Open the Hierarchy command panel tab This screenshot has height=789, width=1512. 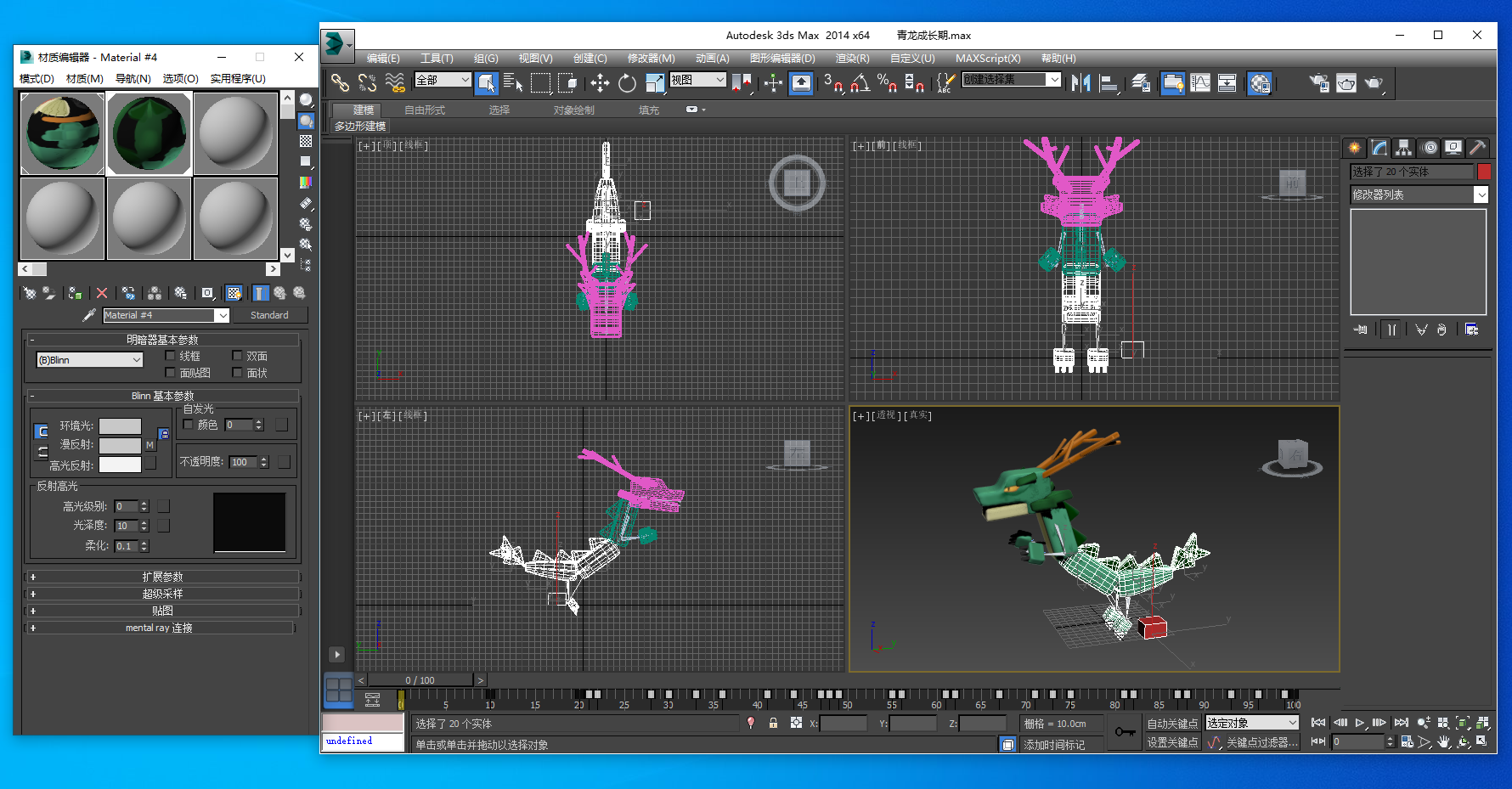pos(1403,148)
